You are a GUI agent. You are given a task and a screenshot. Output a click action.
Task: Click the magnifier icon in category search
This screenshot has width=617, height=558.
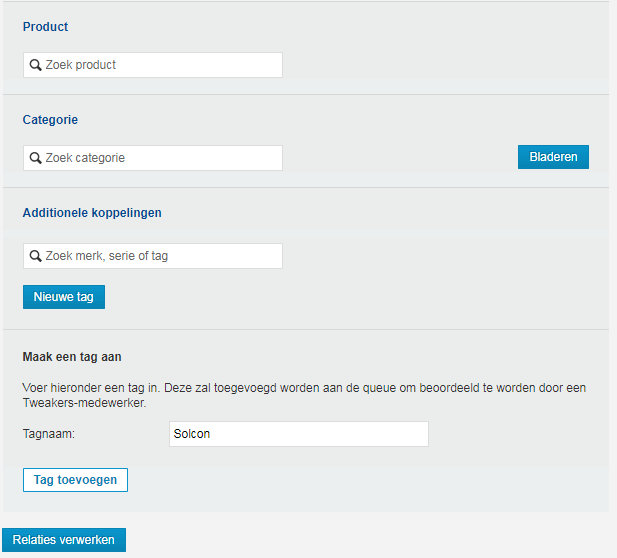coord(35,158)
